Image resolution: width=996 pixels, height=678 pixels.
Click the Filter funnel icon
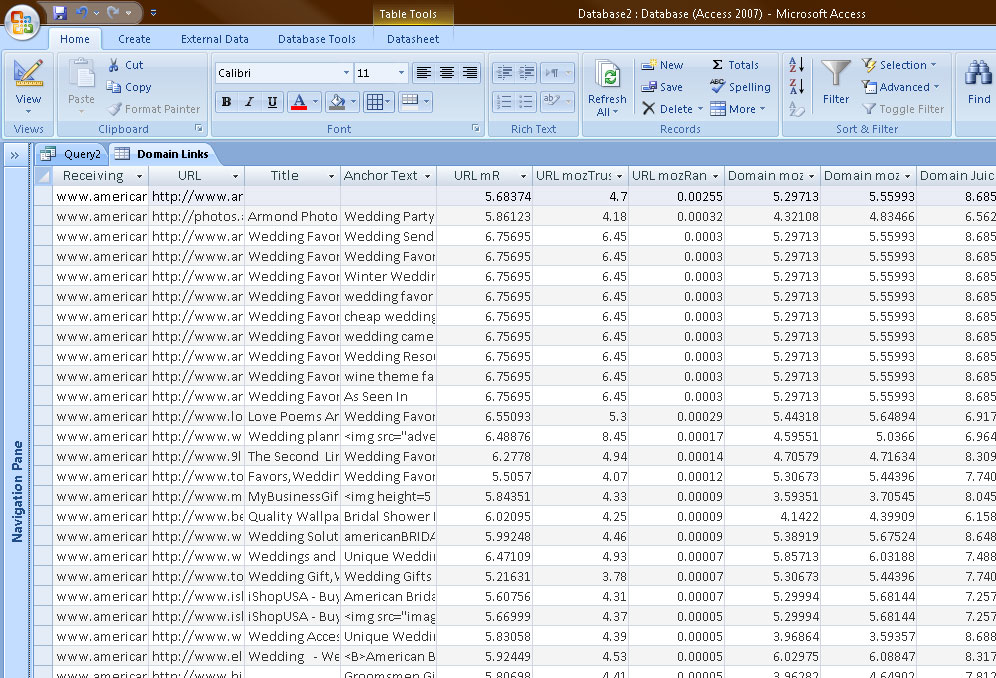coord(836,74)
